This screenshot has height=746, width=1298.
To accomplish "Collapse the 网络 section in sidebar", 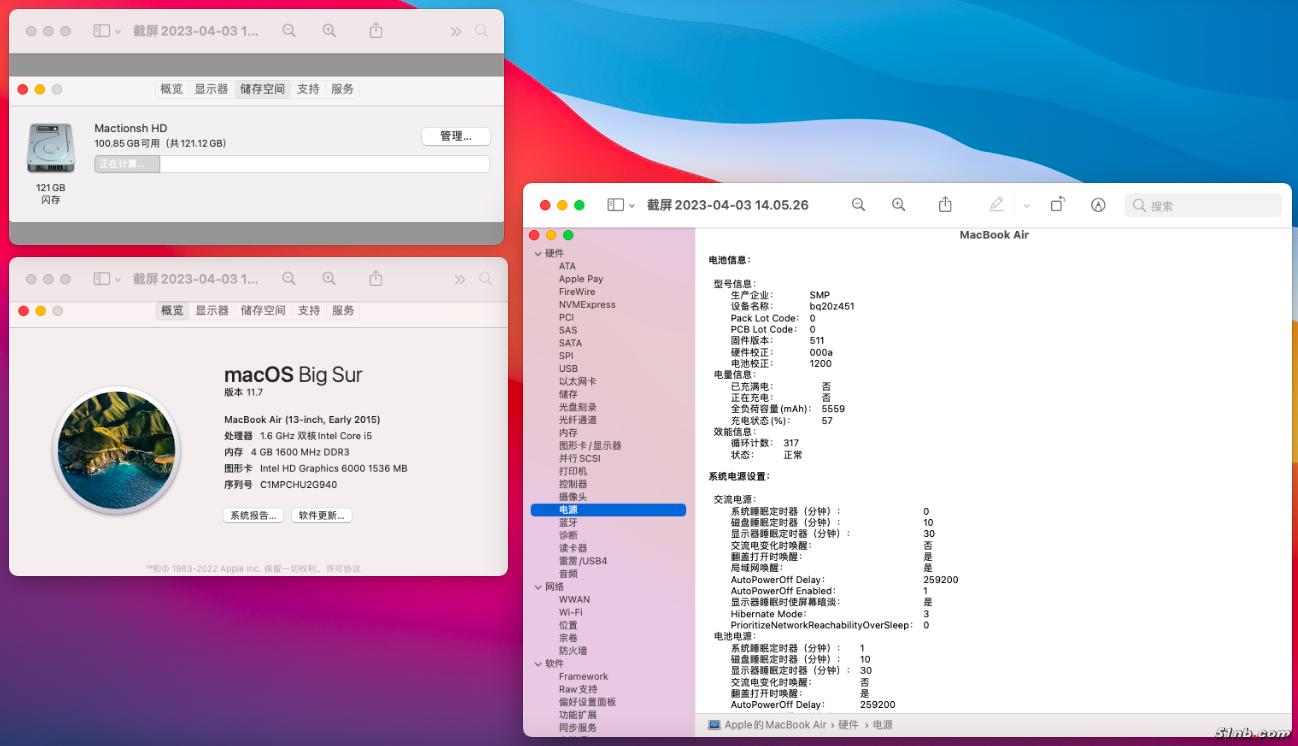I will pos(538,587).
